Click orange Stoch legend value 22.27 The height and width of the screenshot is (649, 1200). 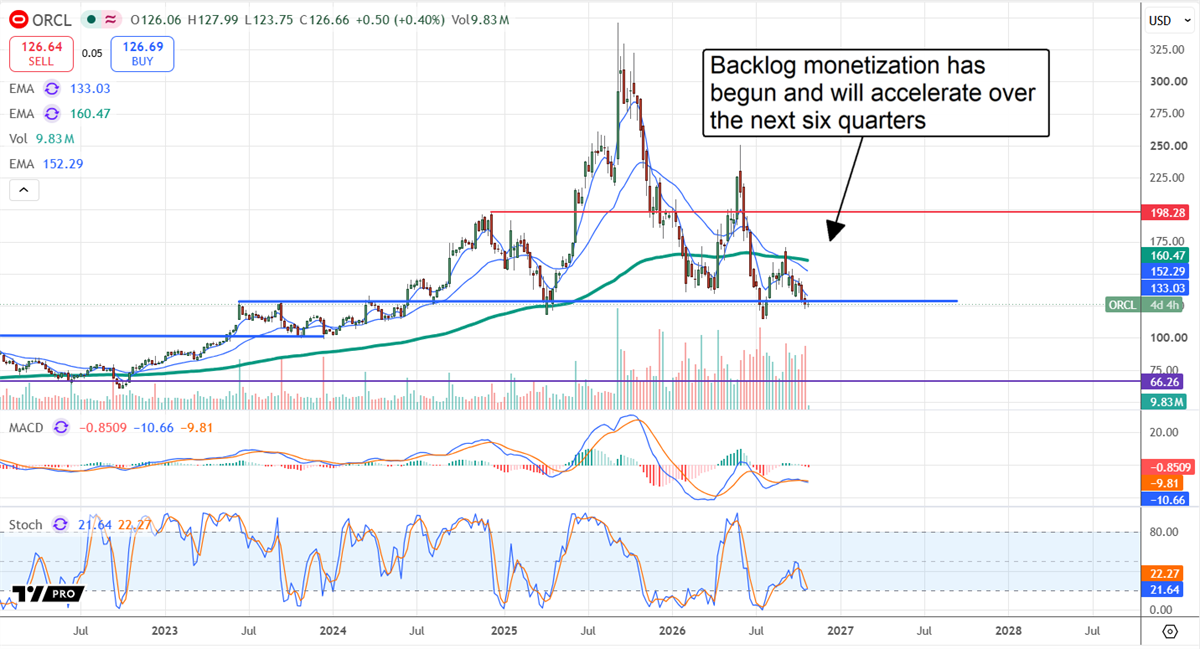point(133,524)
